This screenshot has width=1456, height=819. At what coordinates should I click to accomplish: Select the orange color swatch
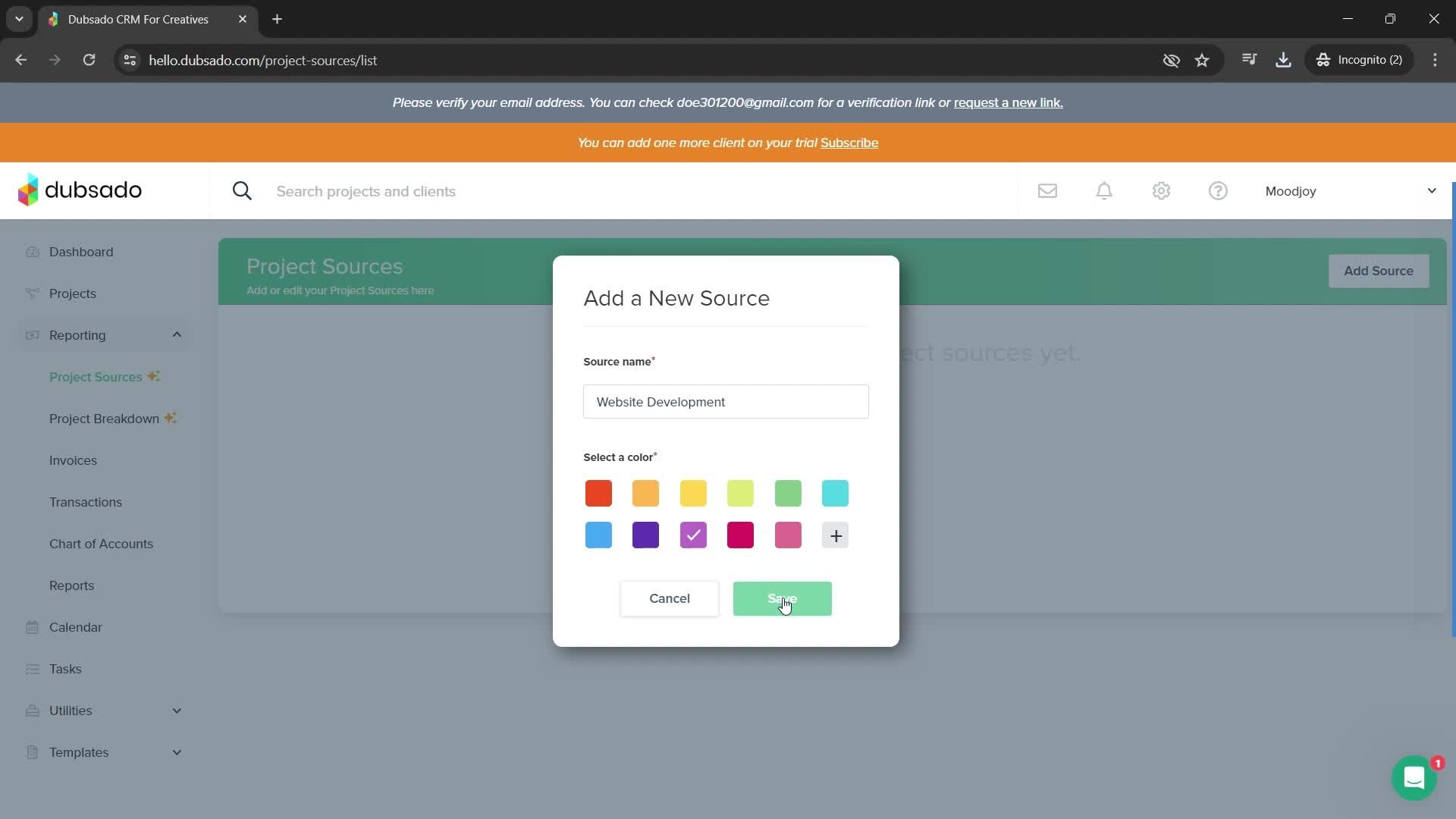click(645, 494)
